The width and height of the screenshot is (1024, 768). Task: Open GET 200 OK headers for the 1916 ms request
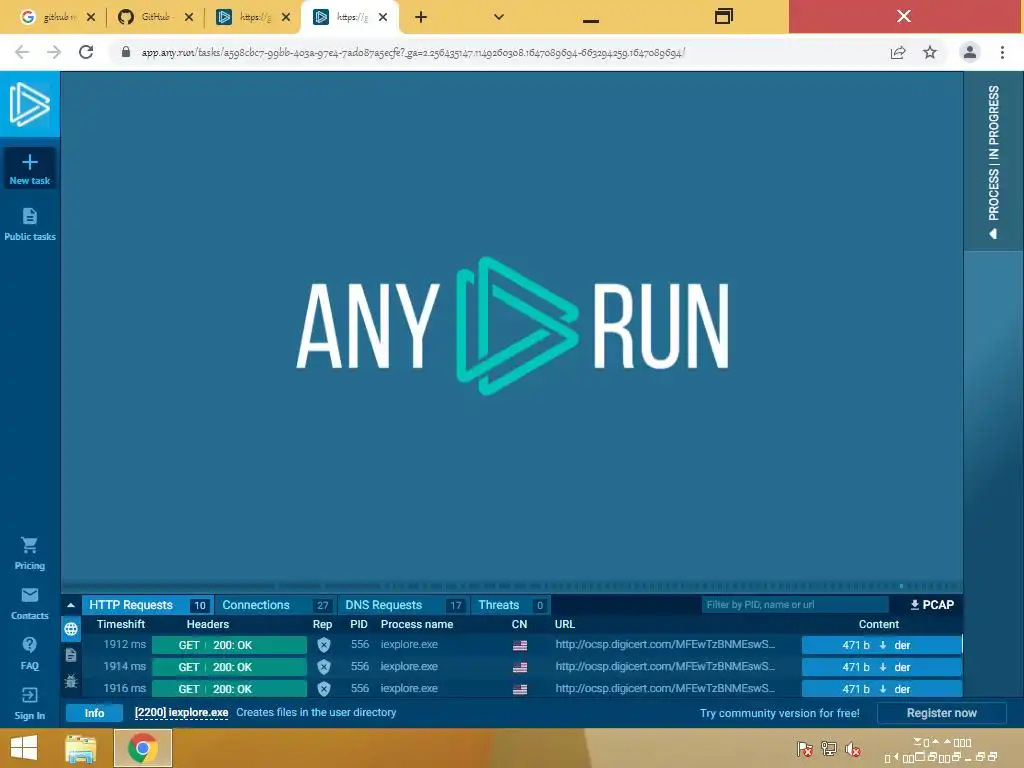pos(229,689)
